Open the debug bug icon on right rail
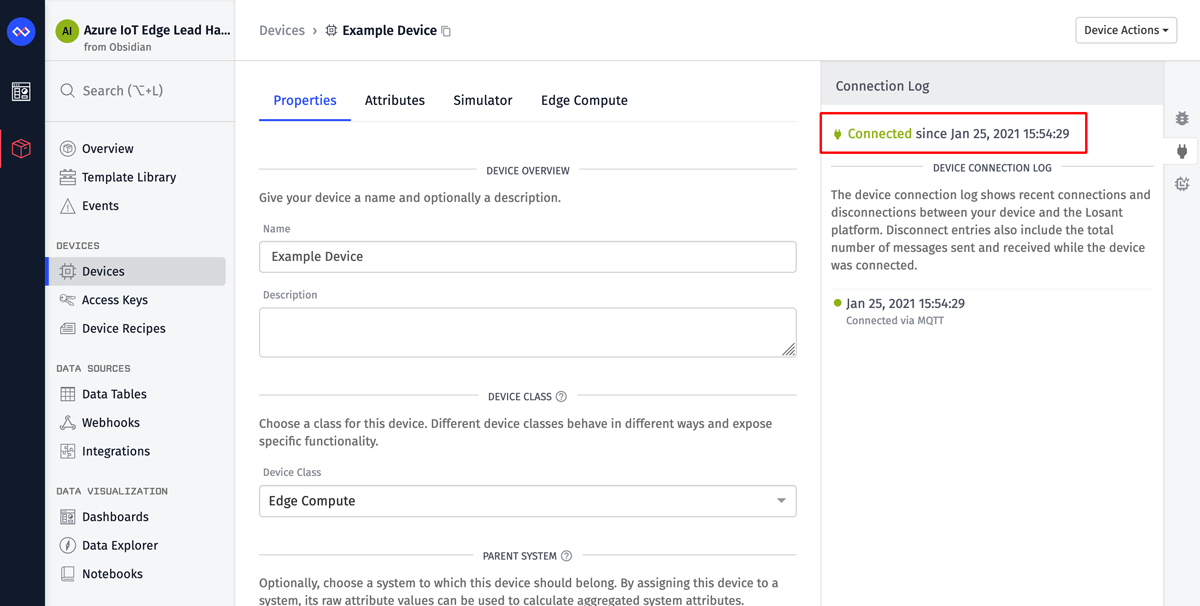 [x=1182, y=118]
